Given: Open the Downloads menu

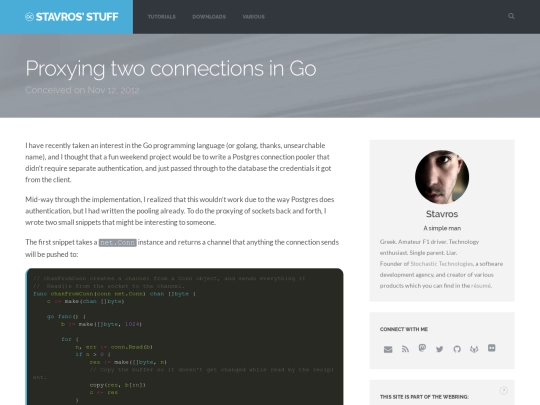Looking at the screenshot, I should pyautogui.click(x=209, y=17).
